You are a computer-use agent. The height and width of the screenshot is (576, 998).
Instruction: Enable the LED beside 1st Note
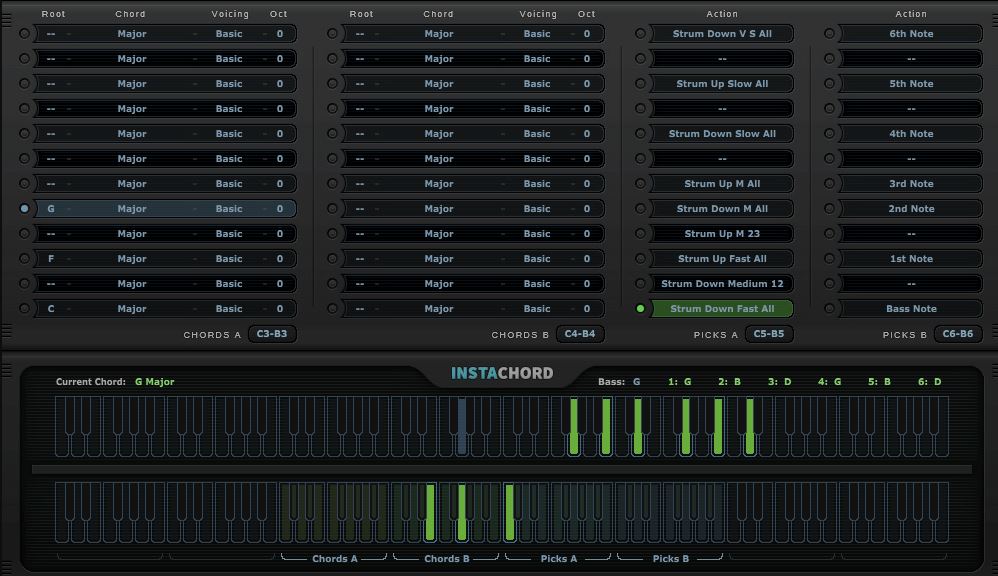829,258
